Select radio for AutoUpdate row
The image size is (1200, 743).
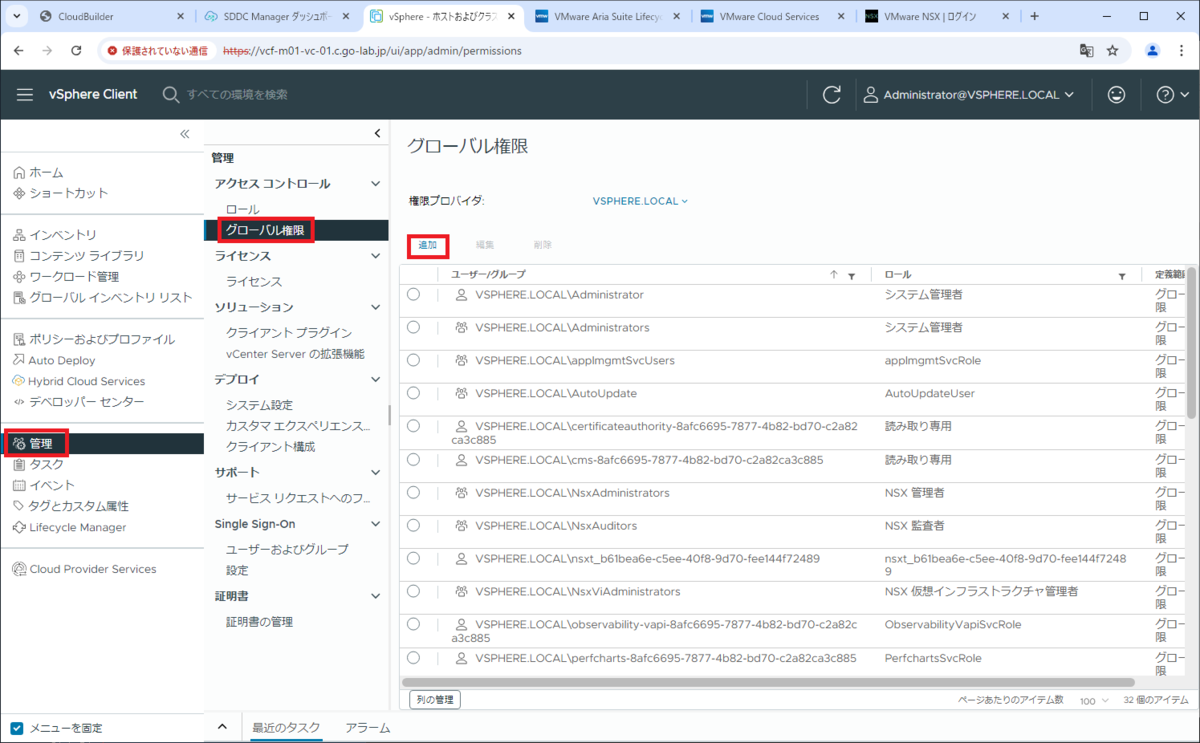tap(413, 393)
